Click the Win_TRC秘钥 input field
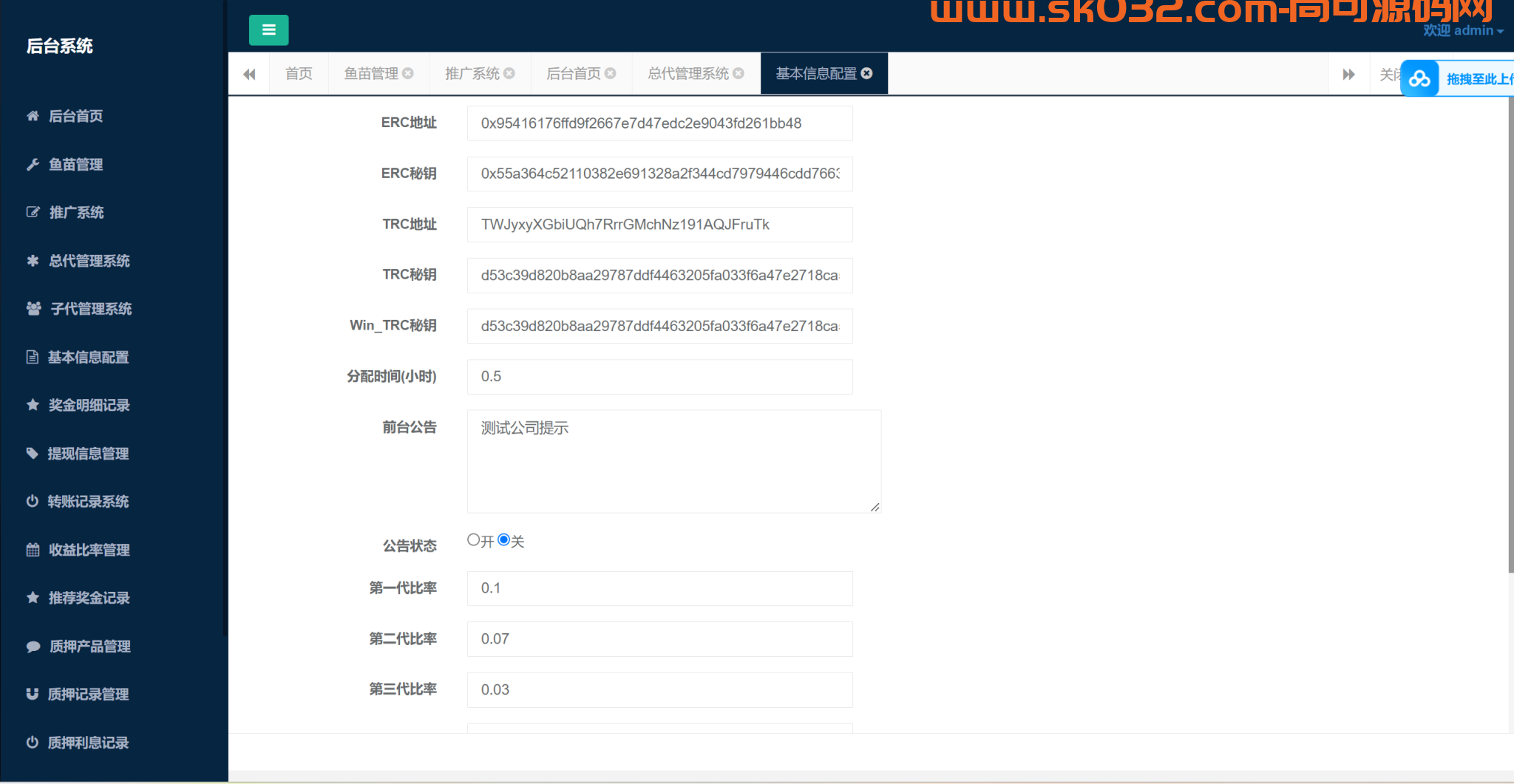Image resolution: width=1514 pixels, height=784 pixels. click(x=659, y=326)
